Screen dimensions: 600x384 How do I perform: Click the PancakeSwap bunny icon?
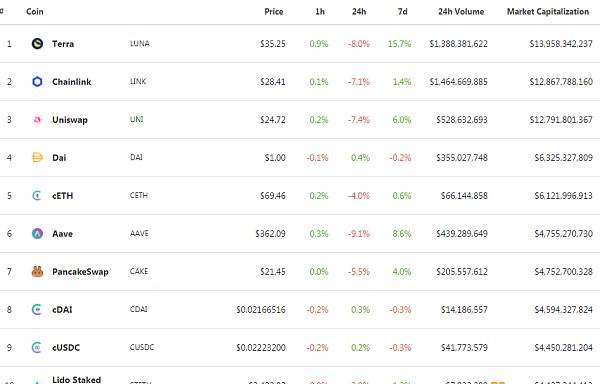37,272
